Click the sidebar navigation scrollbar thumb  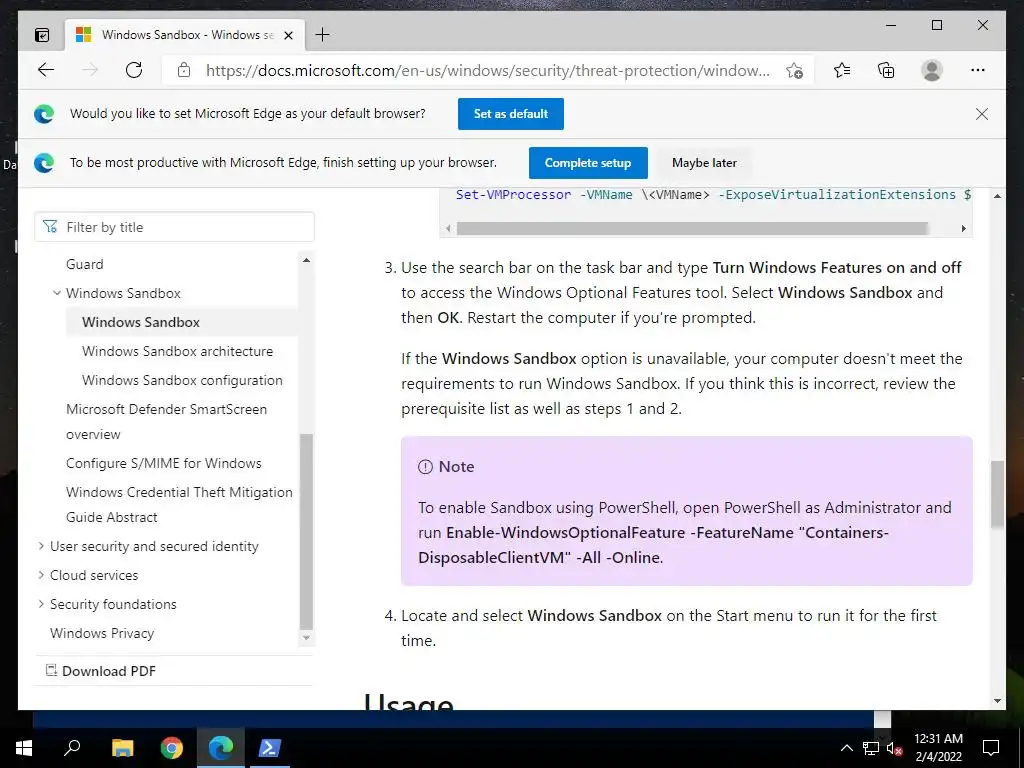[x=306, y=531]
